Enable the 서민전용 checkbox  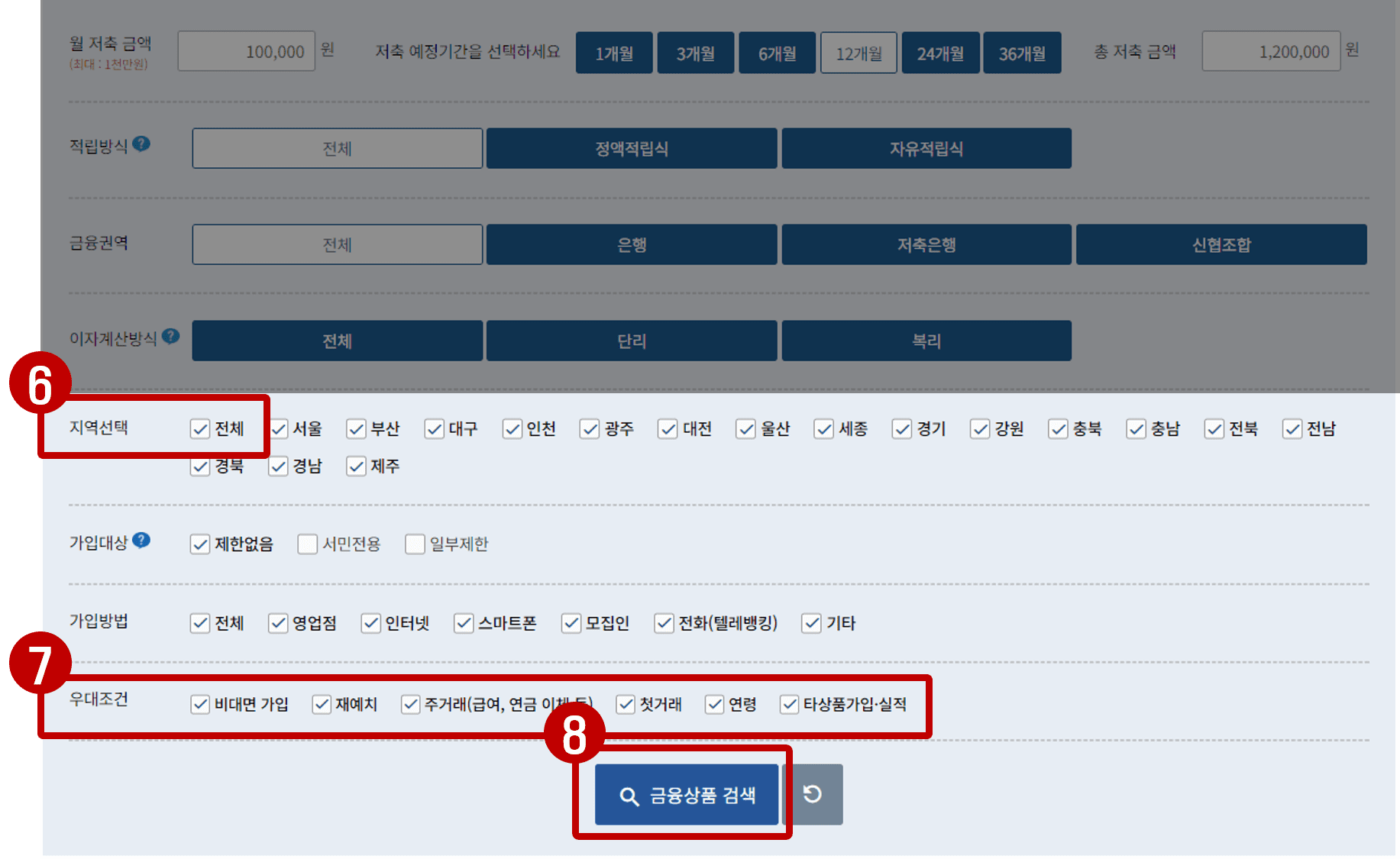307,544
